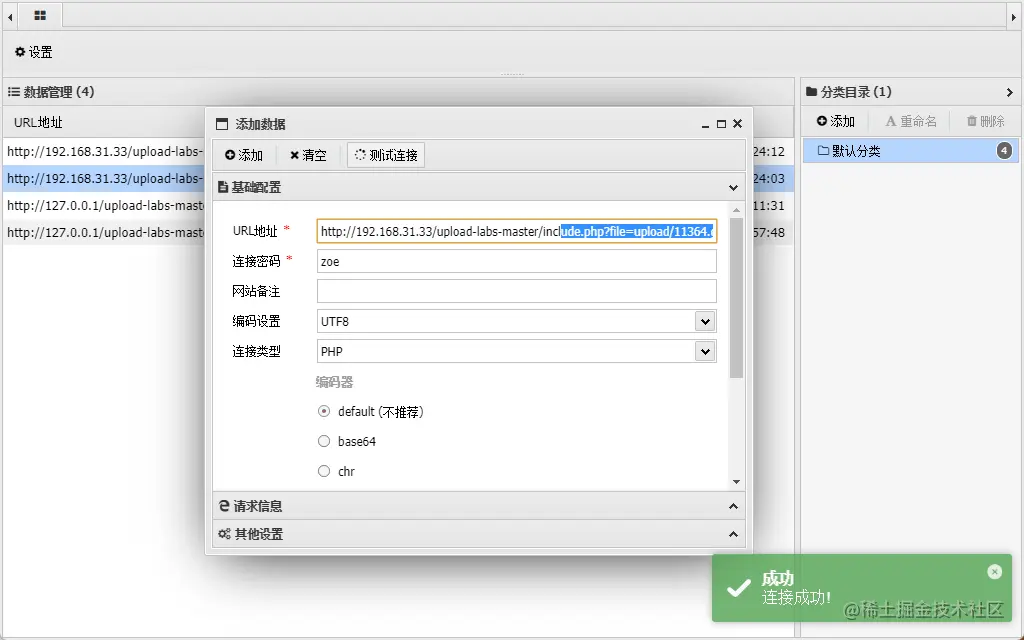Expand 请求信息 section
The image size is (1024, 640).
pos(479,506)
